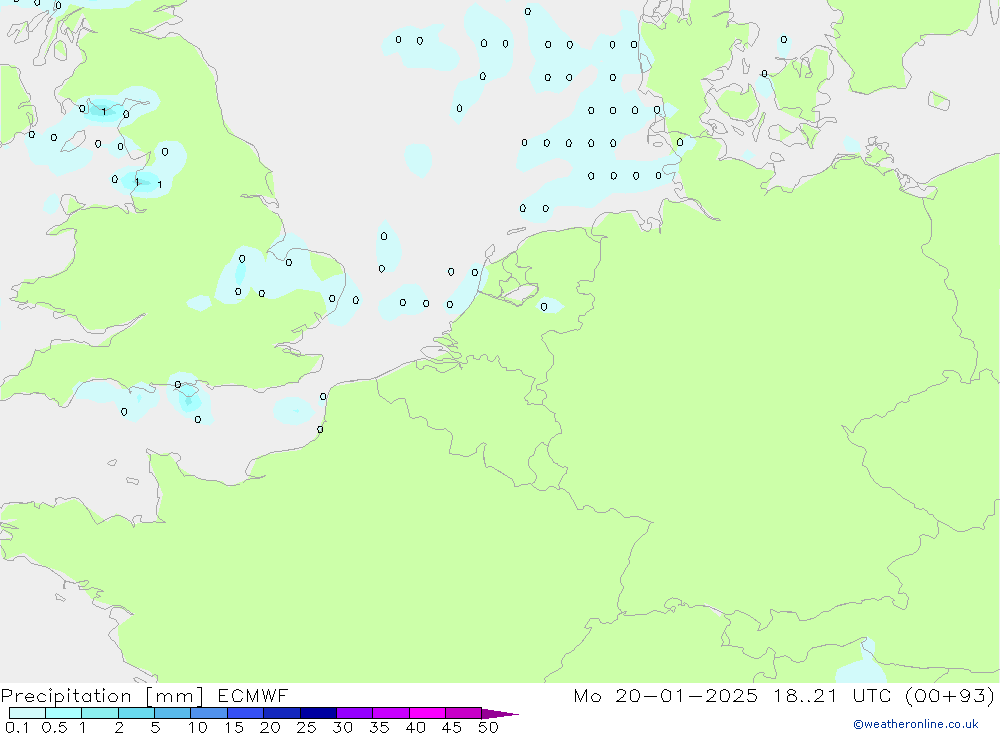Pick the 10–15 mm legend color swatch
Screen dimensions: 1000x733
tap(209, 713)
